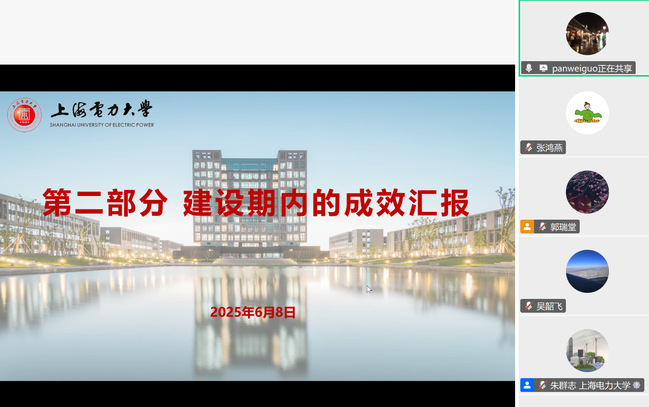The height and width of the screenshot is (407, 649).
Task: Select 朱群志's avatar photo
Action: (x=586, y=350)
